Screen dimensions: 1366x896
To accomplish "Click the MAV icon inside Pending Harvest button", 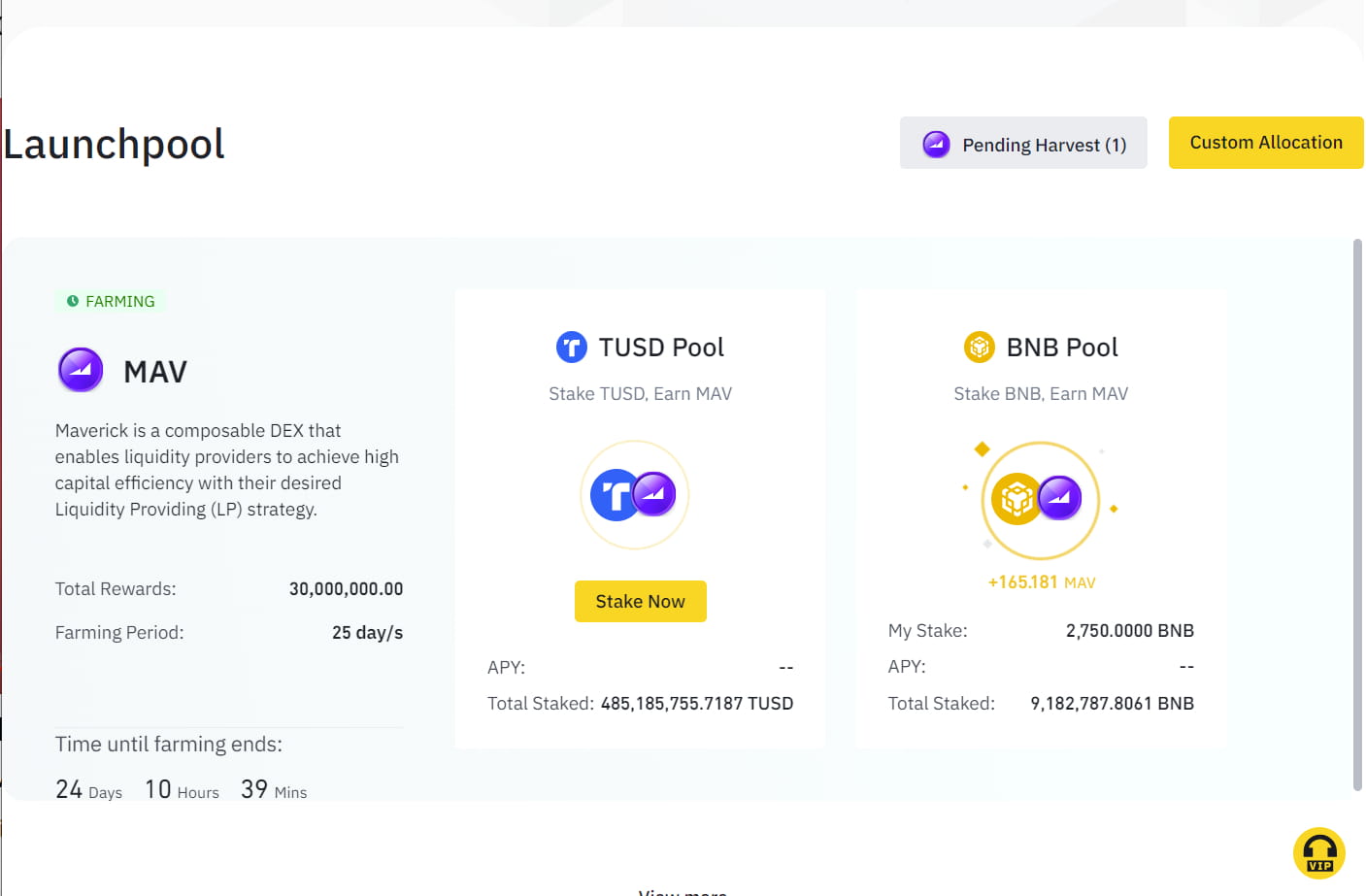I will point(935,144).
